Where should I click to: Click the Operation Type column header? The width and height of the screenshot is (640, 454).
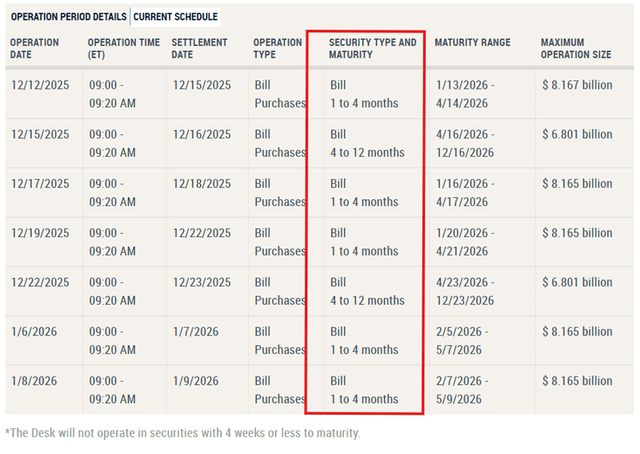[x=278, y=48]
